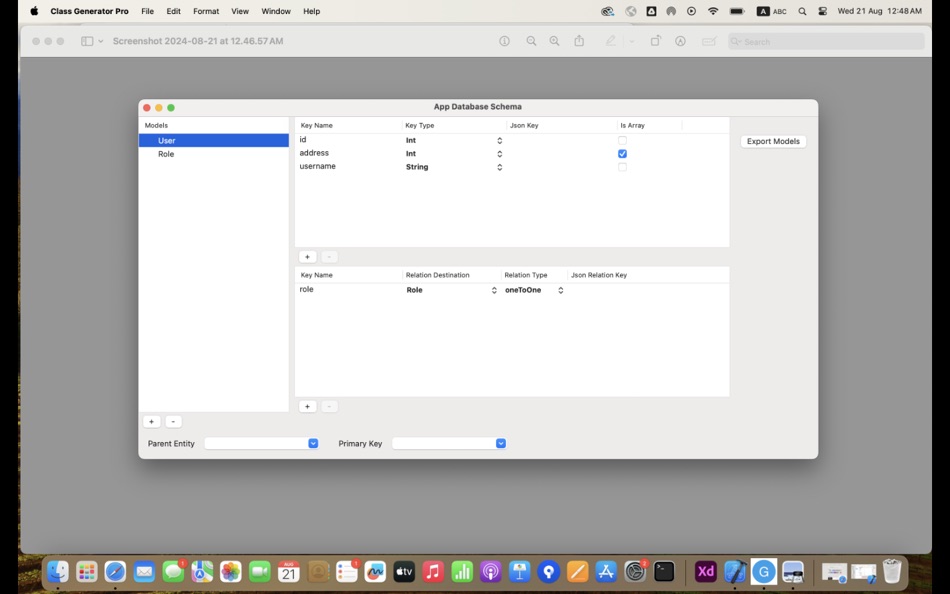Open the Markup pencil tool in Preview toolbar
This screenshot has height=594, width=950.
610,41
